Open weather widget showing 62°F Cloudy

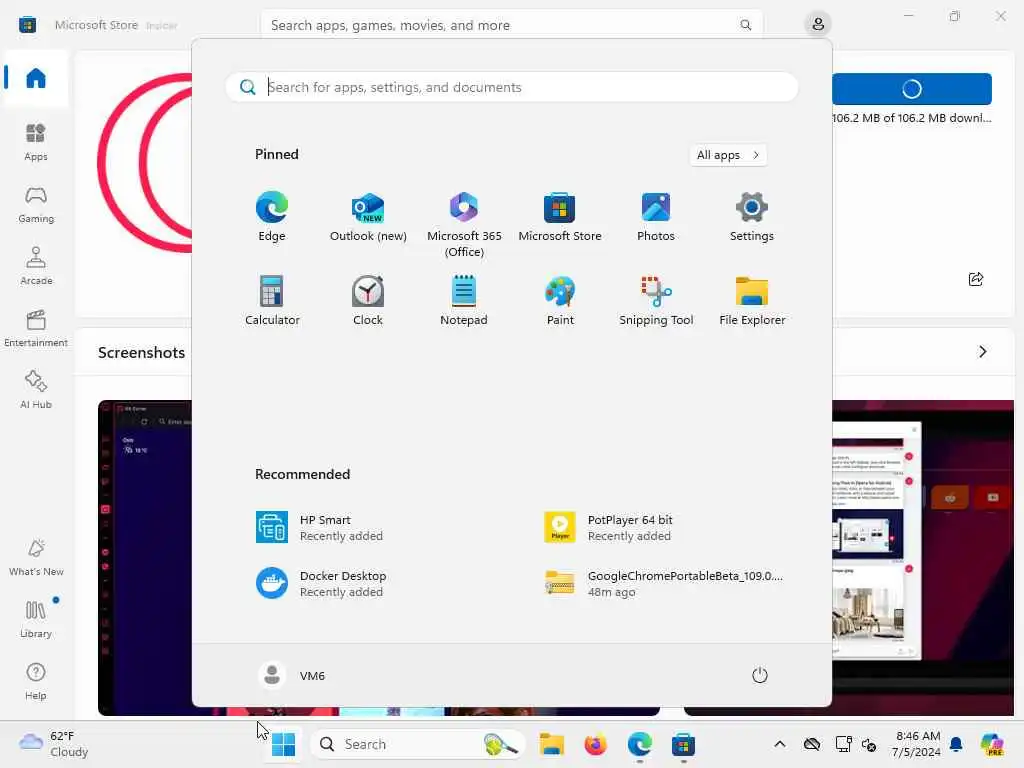[54, 744]
